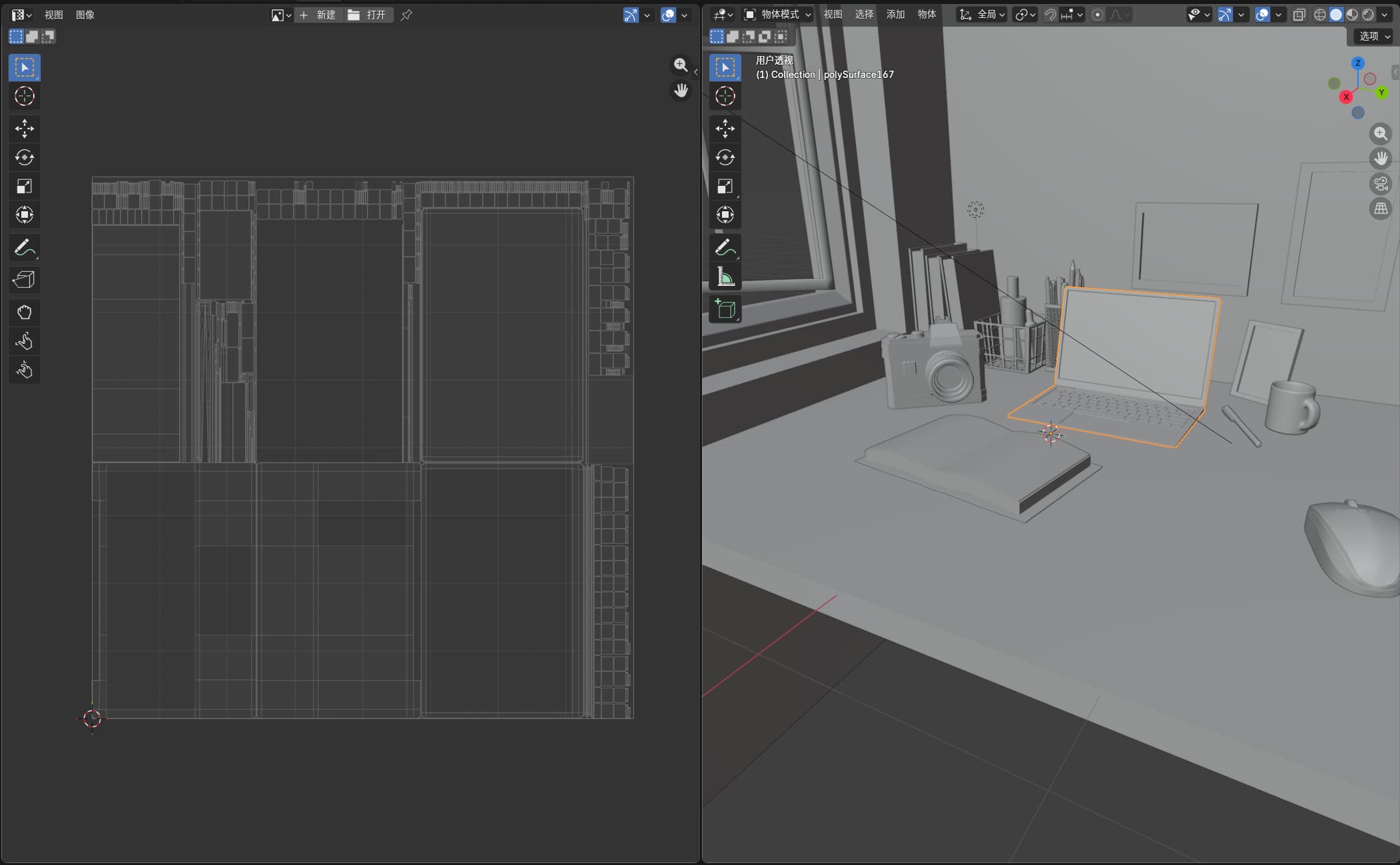1400x865 pixels.
Task: Open the 全局 transform orientation dropdown
Action: click(x=982, y=15)
